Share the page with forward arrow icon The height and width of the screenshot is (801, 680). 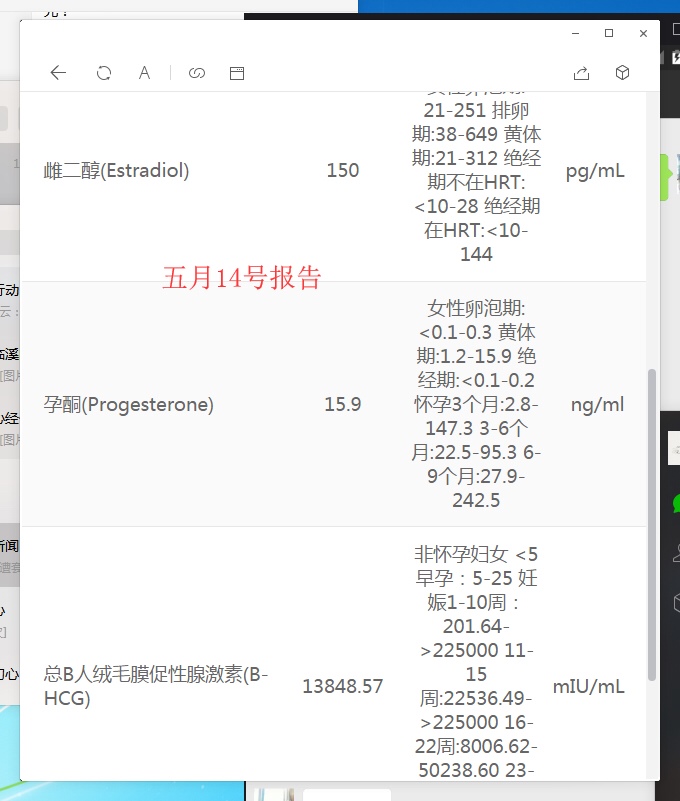click(581, 73)
